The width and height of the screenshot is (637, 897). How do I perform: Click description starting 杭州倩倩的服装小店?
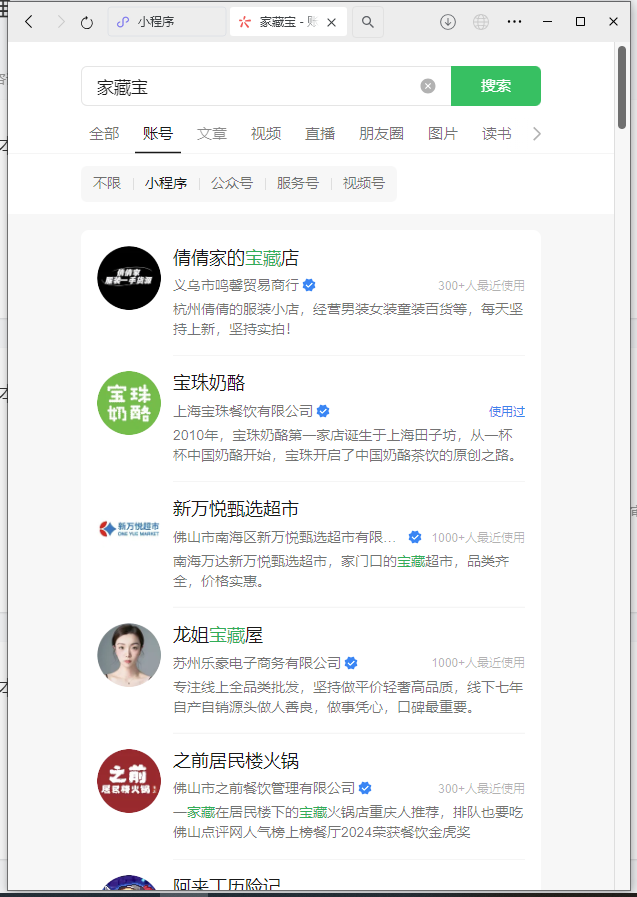(348, 319)
